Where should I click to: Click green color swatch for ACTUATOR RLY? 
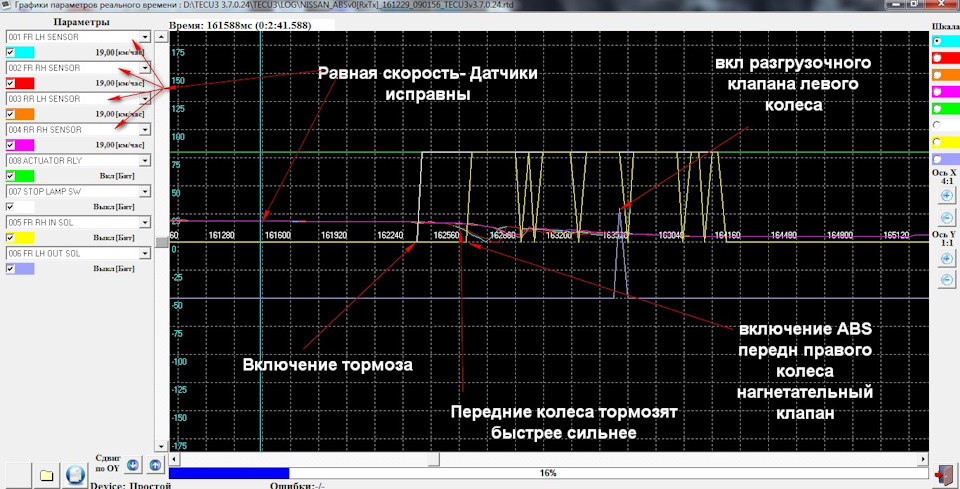pyautogui.click(x=24, y=176)
